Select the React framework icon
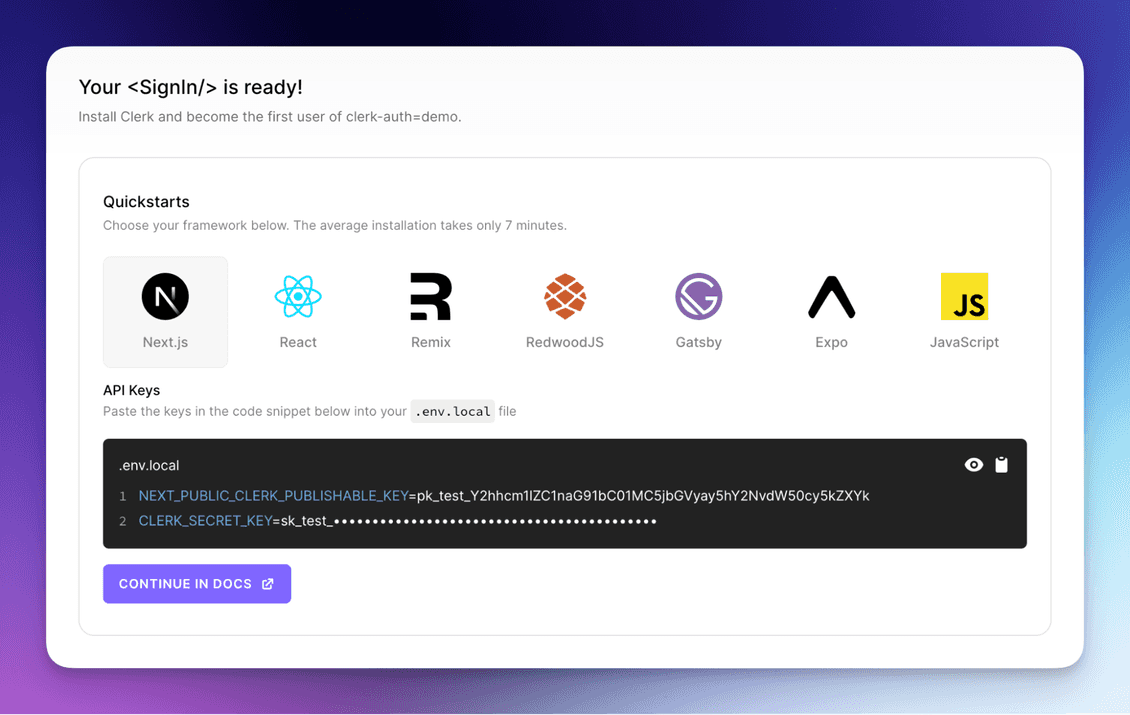 (x=298, y=296)
